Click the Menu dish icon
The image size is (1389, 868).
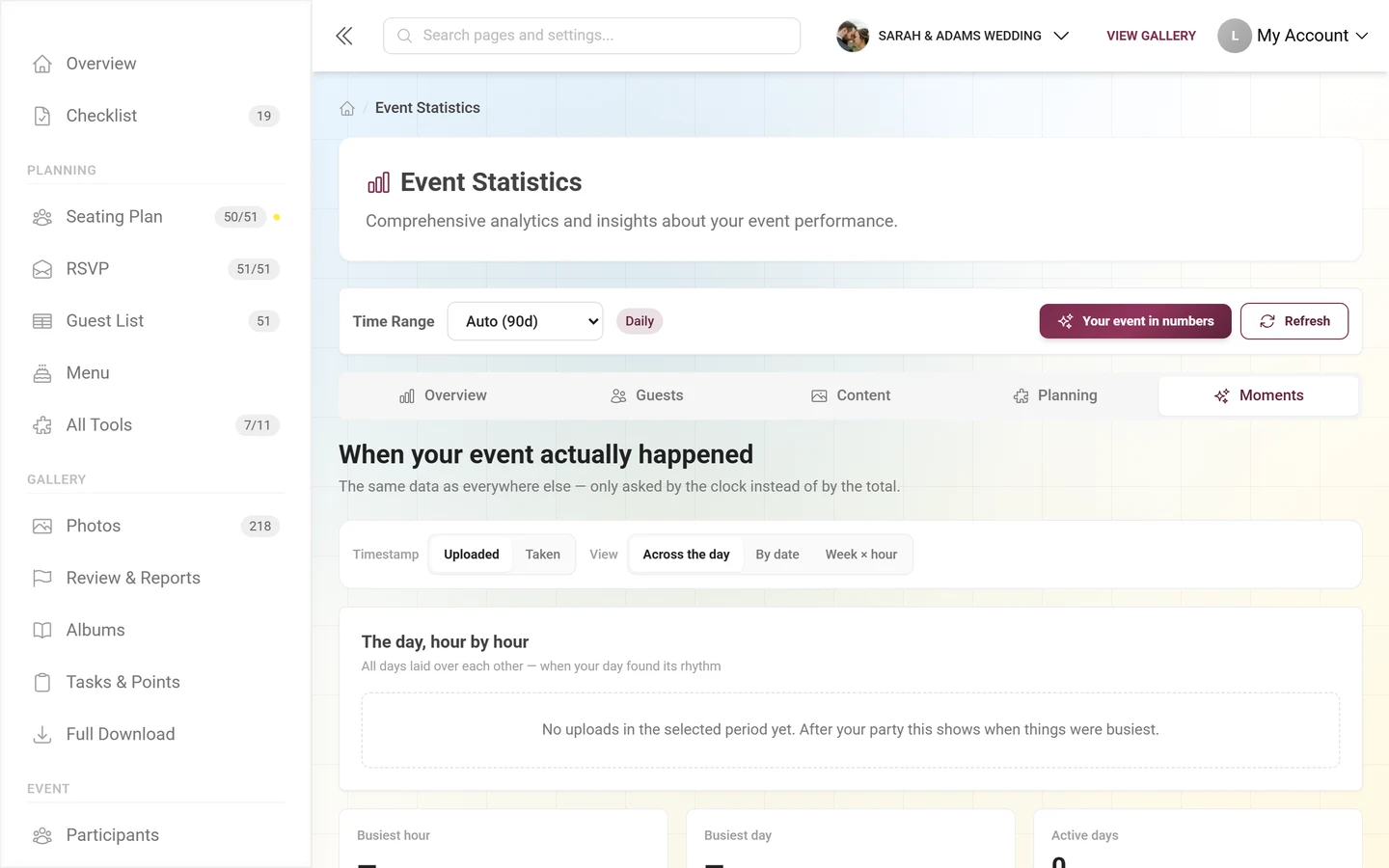[42, 373]
